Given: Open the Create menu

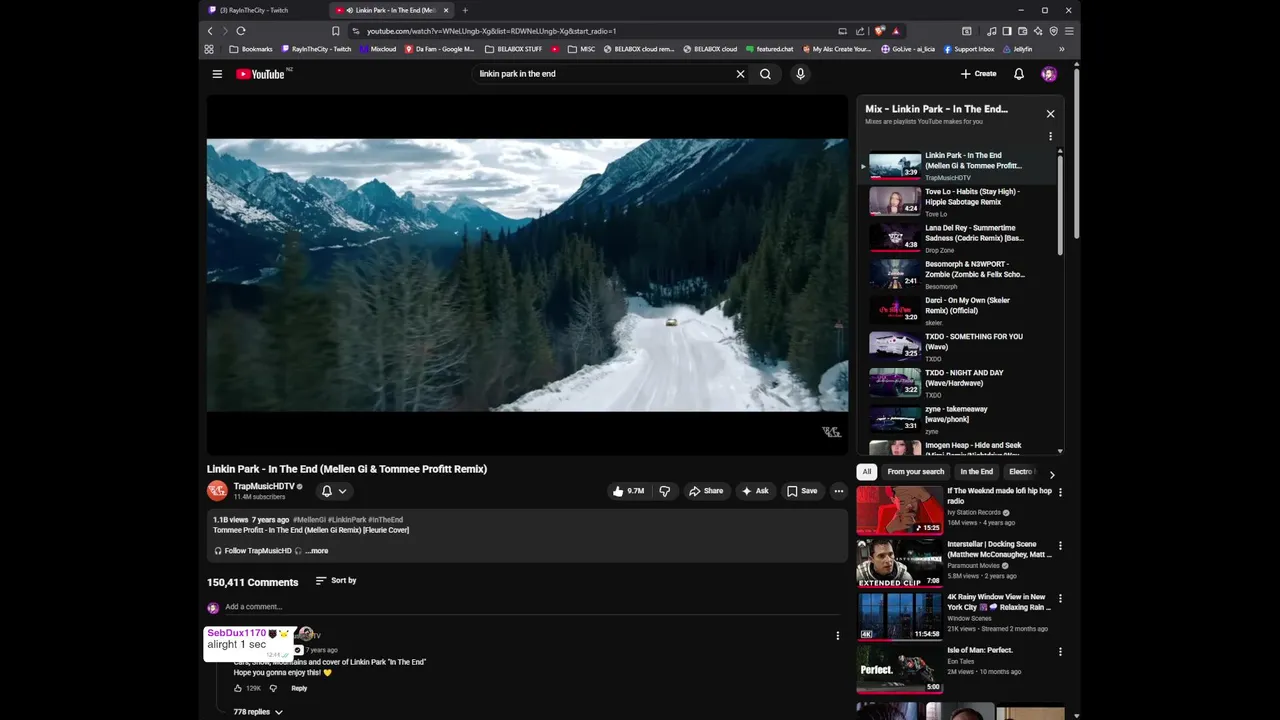Looking at the screenshot, I should pyautogui.click(x=979, y=74).
